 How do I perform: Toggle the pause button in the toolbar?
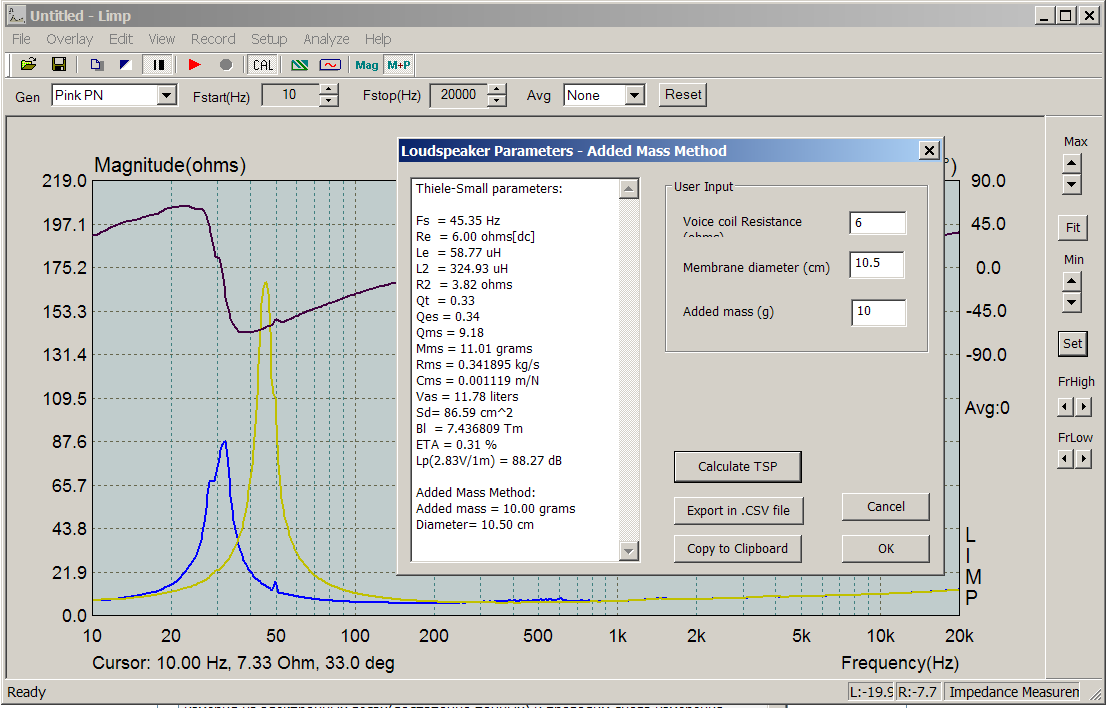[159, 65]
